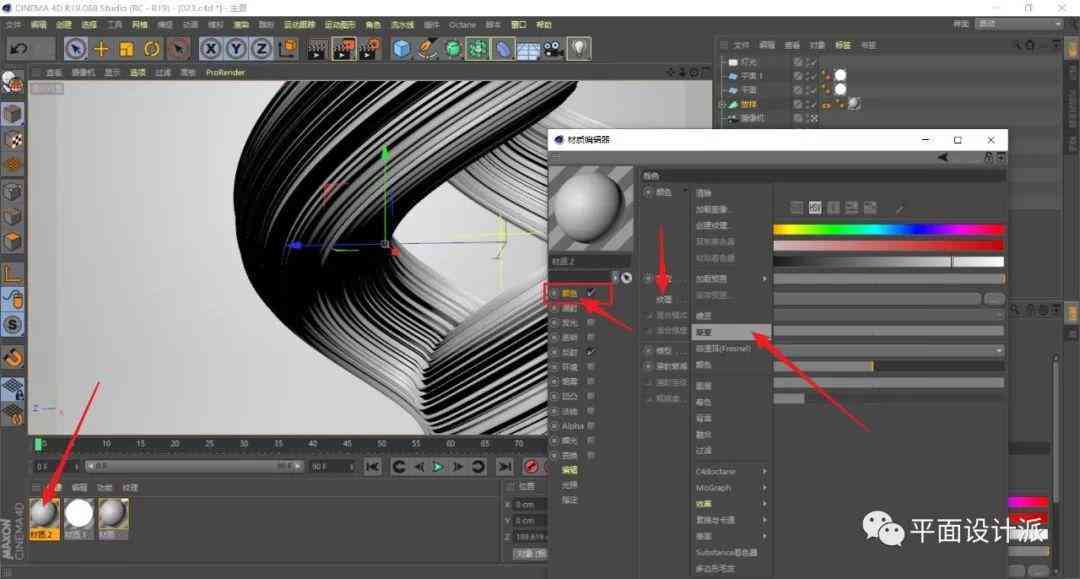Click the grayscale value slider
Image resolution: width=1080 pixels, height=579 pixels.
click(889, 262)
